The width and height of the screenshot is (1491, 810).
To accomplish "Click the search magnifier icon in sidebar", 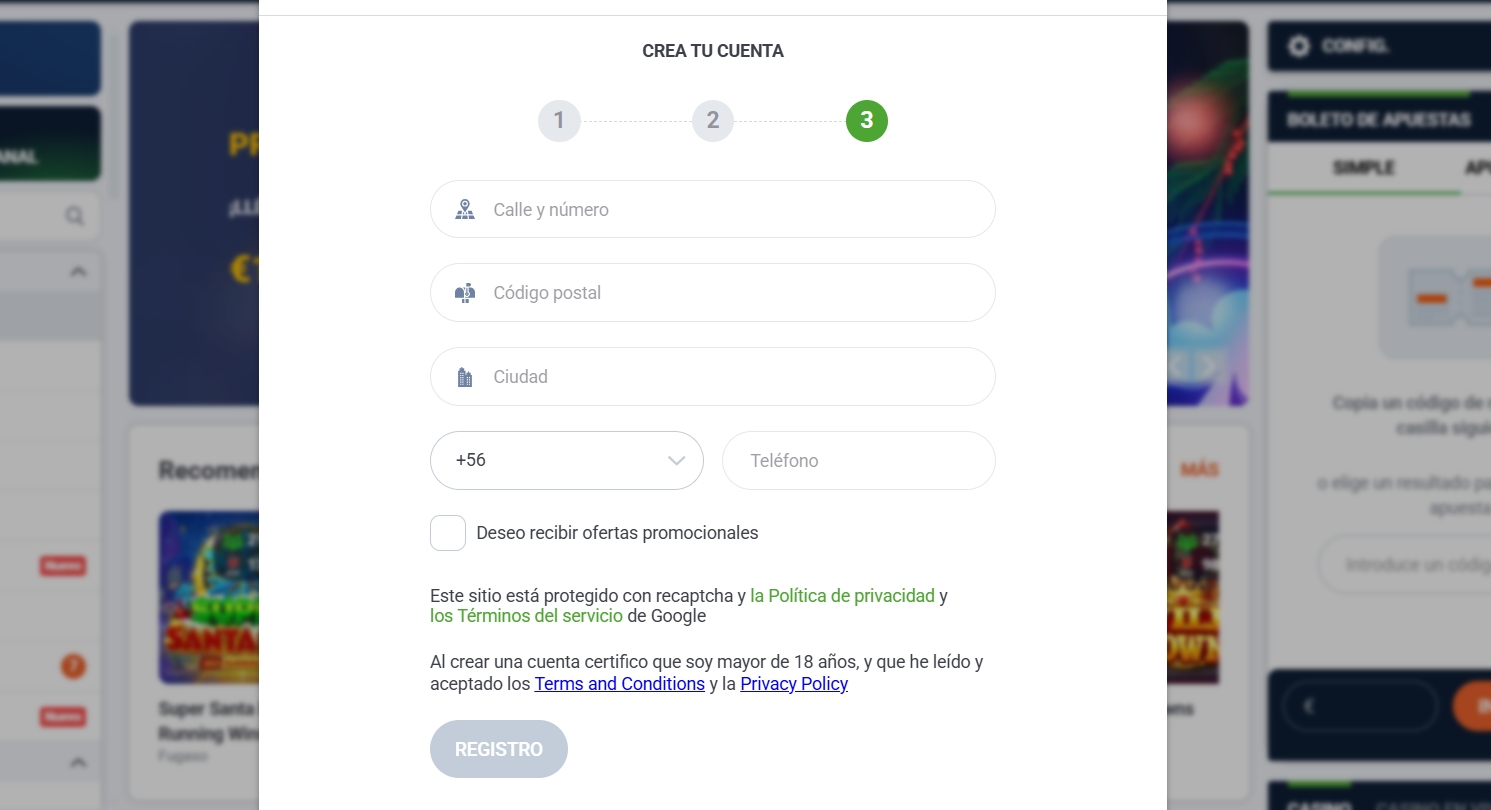I will tap(75, 216).
